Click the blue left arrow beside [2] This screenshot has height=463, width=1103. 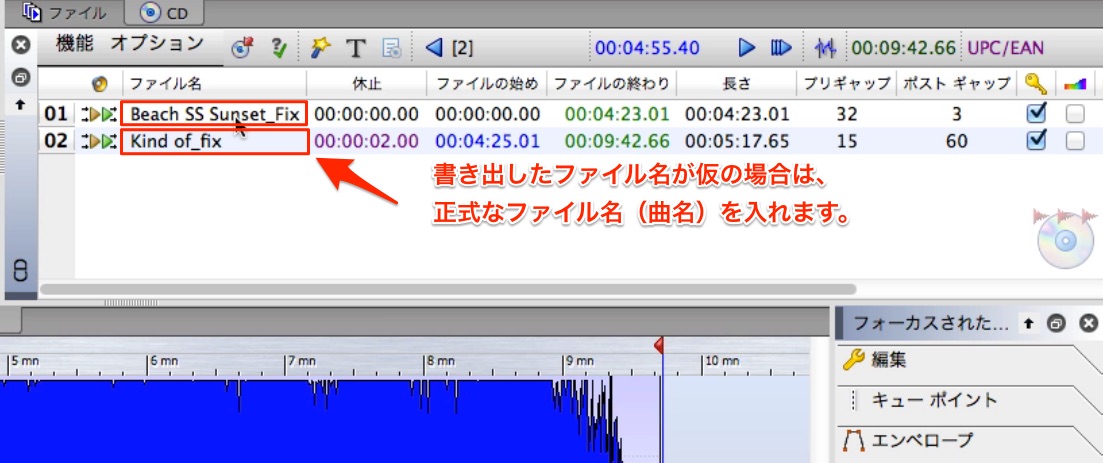pos(434,48)
